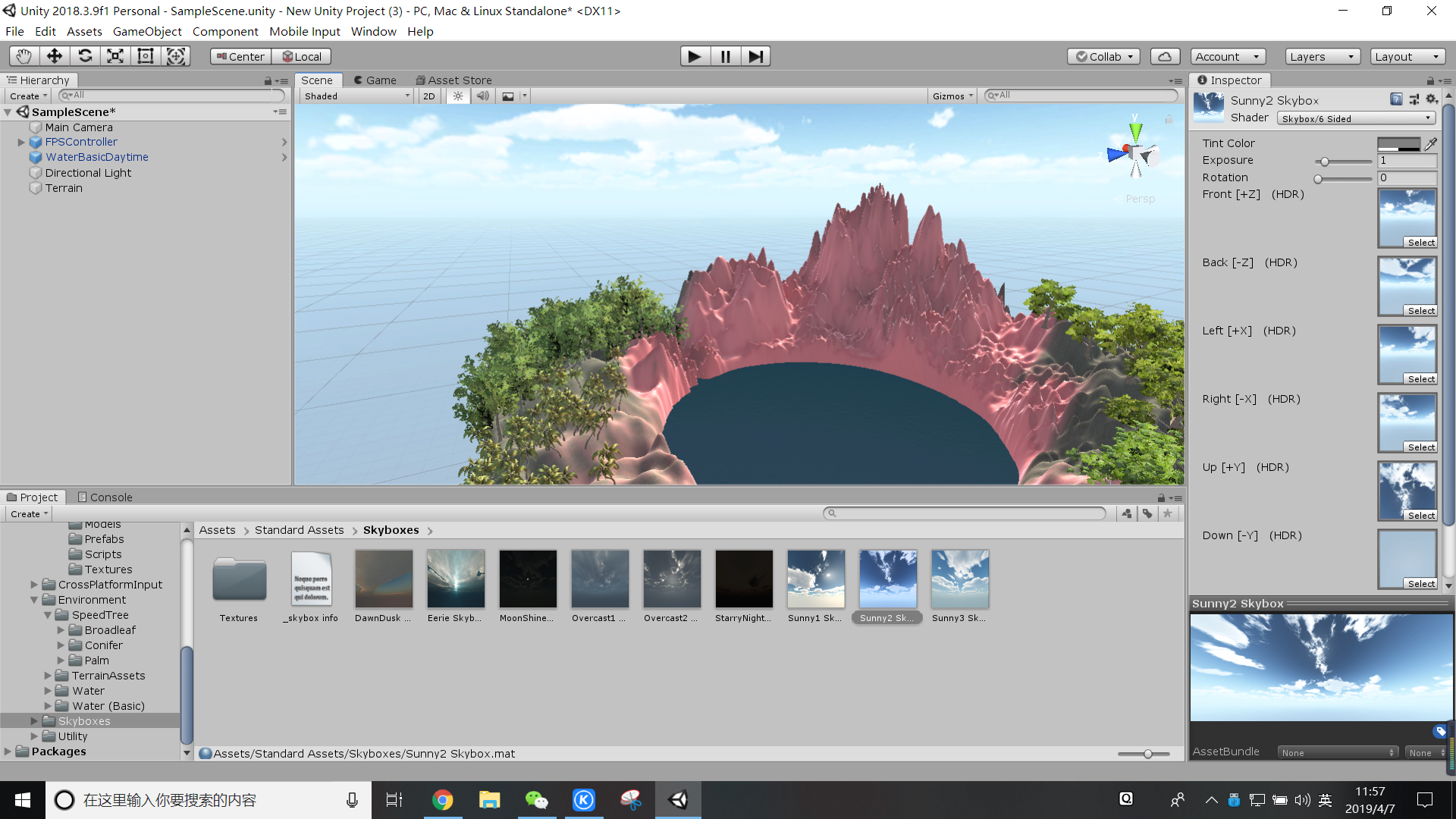Toggle Local handle rotation button

coord(302,56)
